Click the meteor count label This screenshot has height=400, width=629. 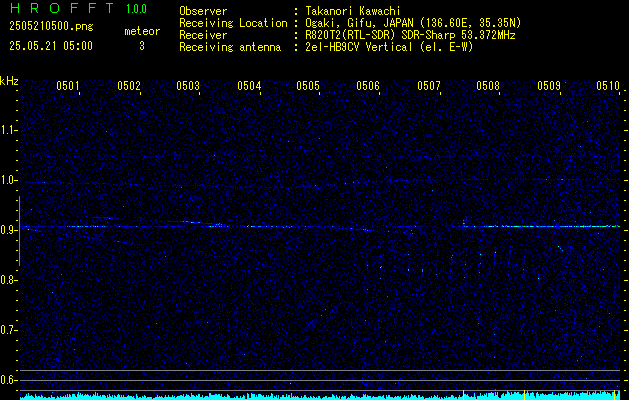(142, 31)
